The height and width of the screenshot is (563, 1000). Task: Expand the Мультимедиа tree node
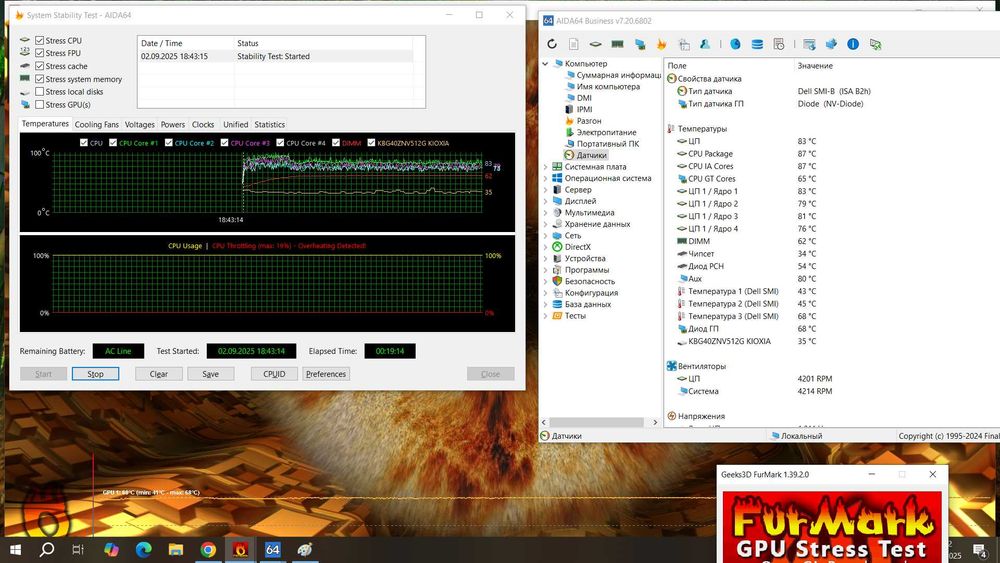545,213
